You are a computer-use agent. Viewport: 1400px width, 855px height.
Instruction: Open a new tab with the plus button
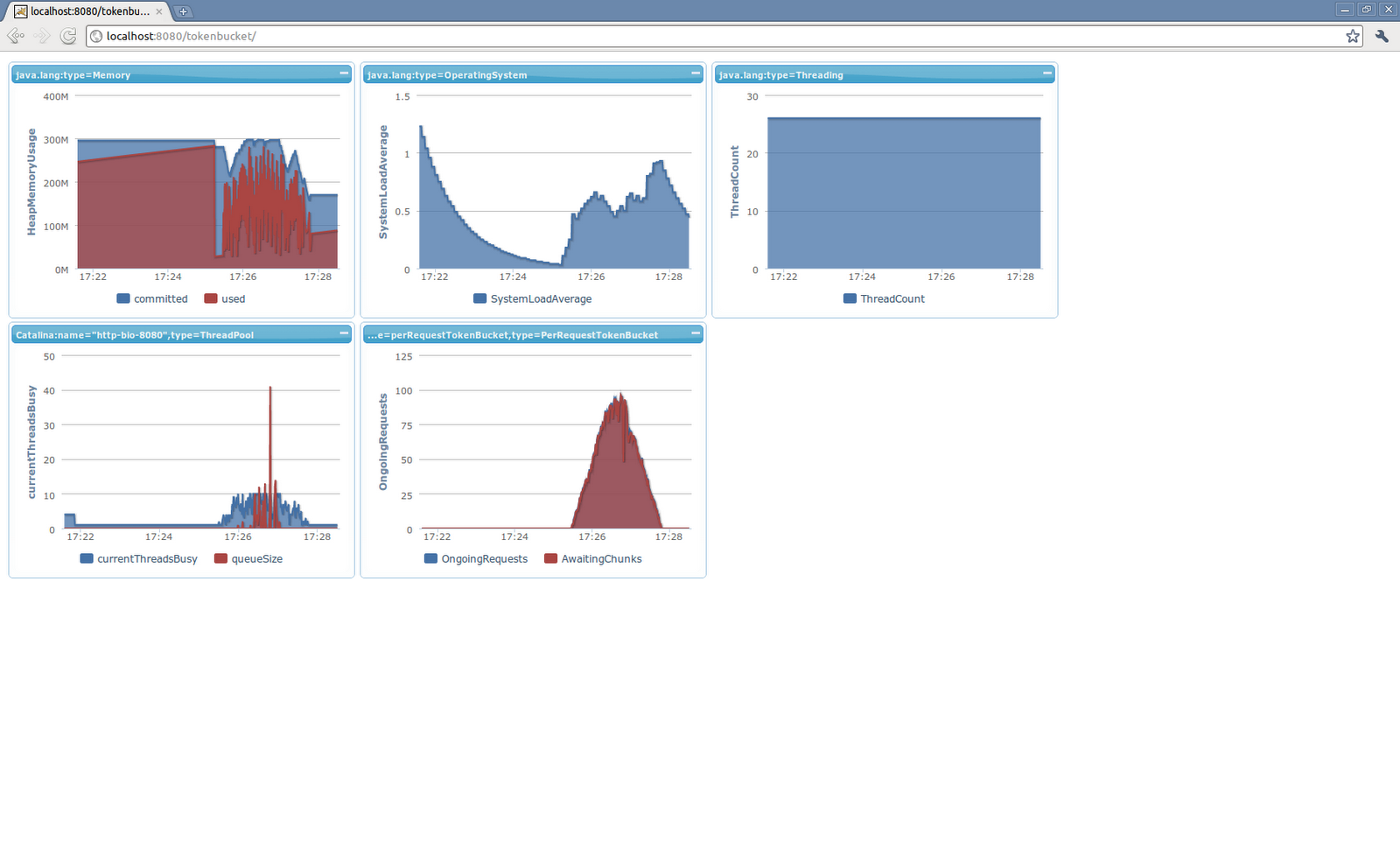[x=183, y=11]
